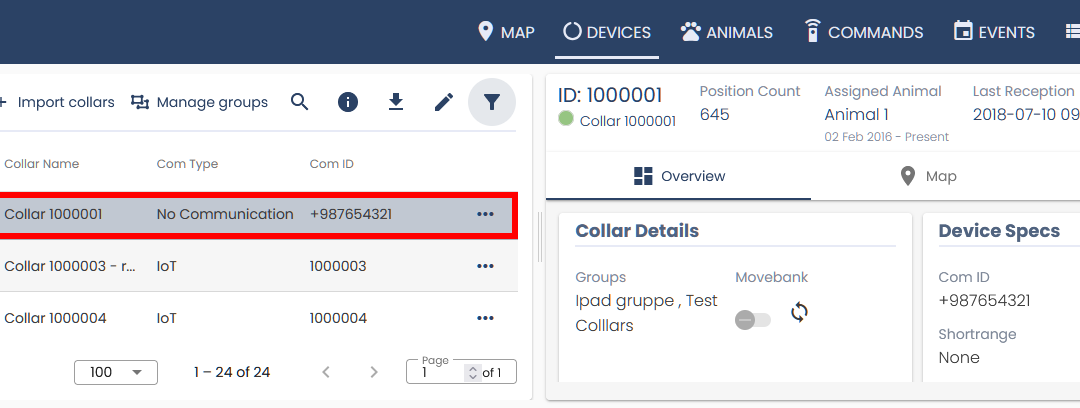Open more options for Collar 1000001

[486, 214]
